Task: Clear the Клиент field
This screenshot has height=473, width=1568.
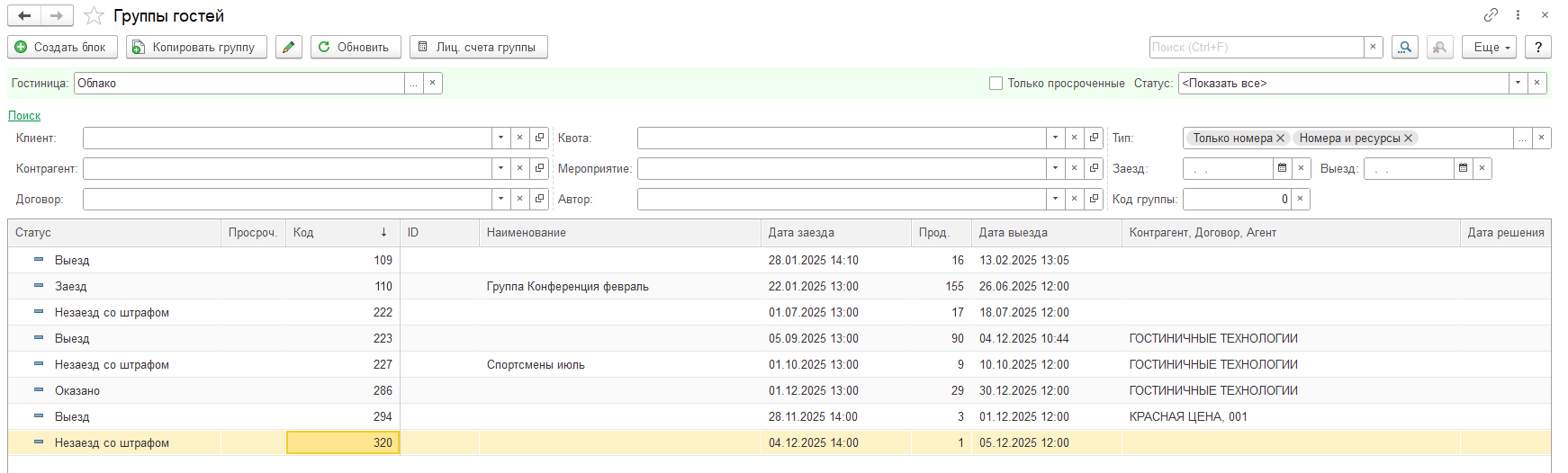Action: pos(519,138)
